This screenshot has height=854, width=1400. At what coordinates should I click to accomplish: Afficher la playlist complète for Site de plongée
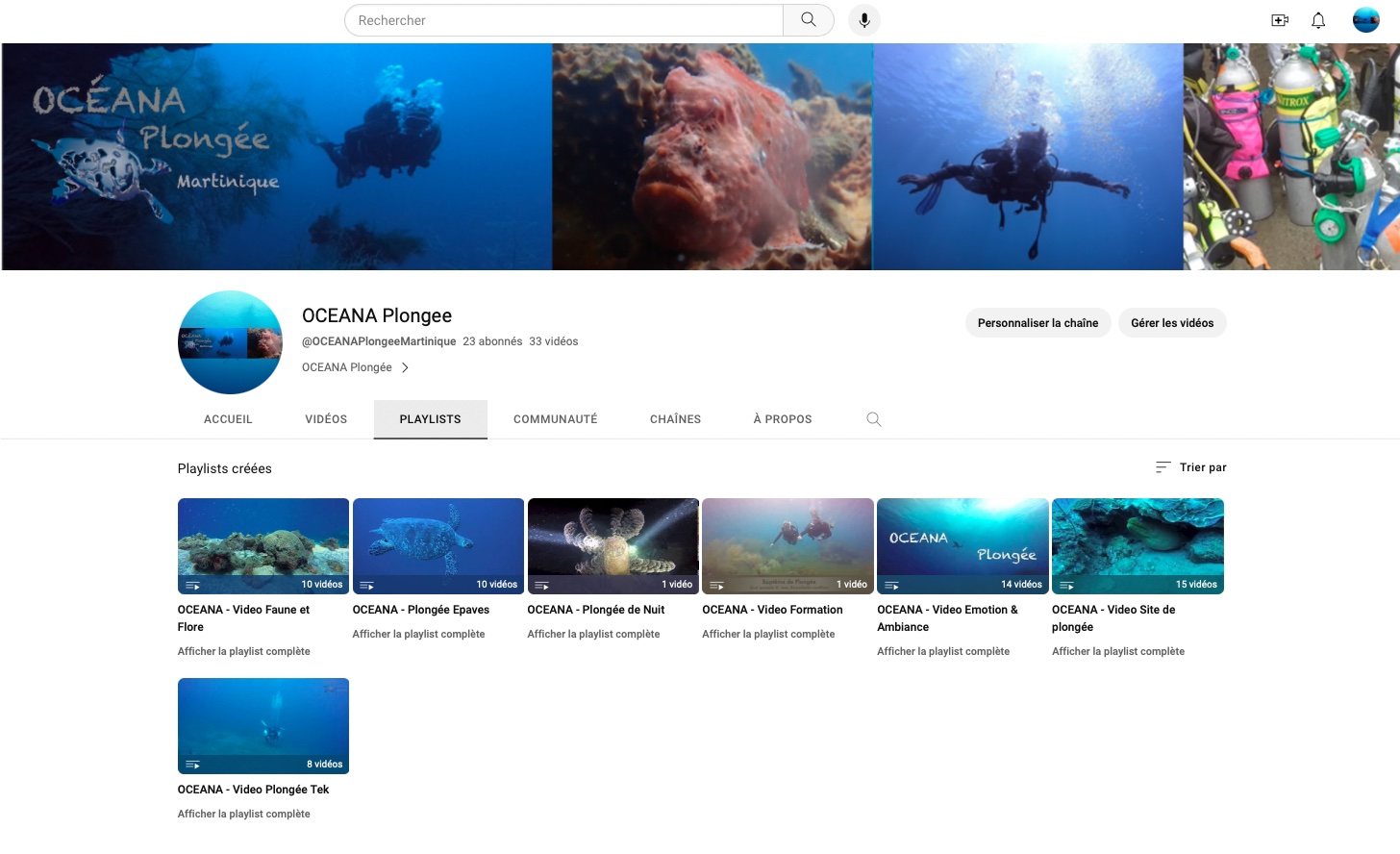(1118, 651)
